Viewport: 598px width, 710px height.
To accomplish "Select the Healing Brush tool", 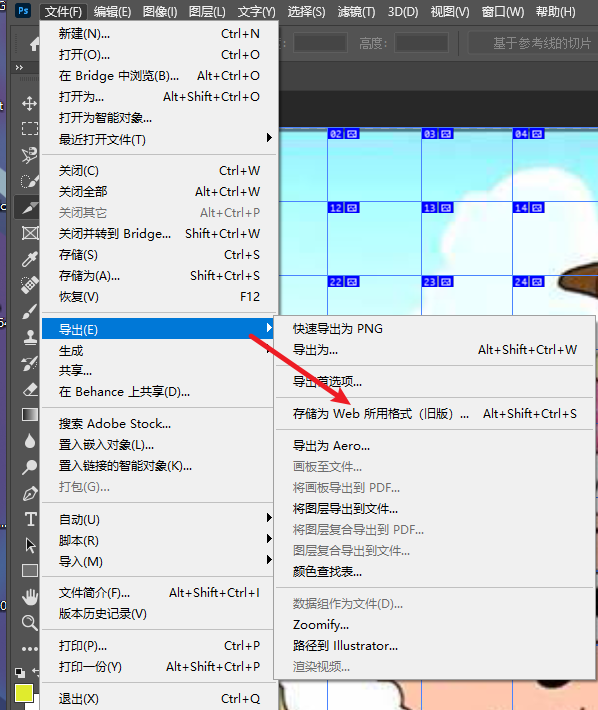I will pos(29,285).
